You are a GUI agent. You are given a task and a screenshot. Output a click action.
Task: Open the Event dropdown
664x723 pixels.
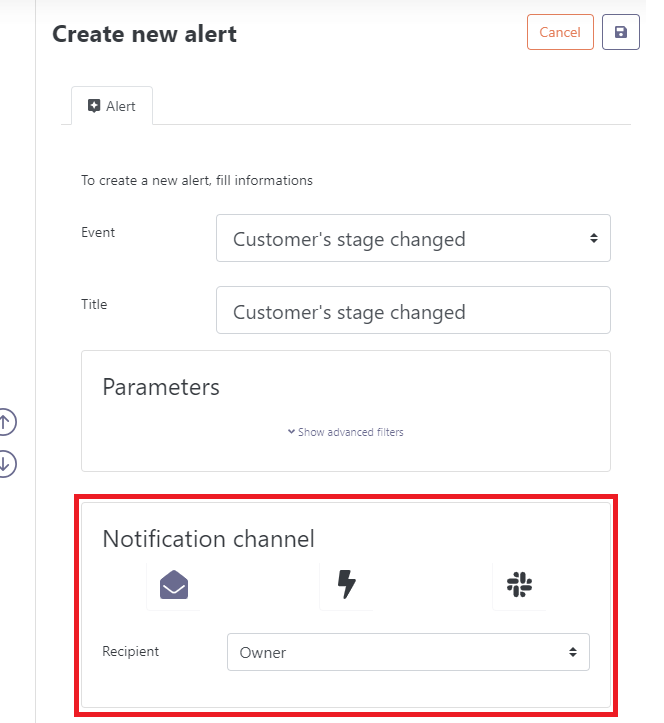412,239
